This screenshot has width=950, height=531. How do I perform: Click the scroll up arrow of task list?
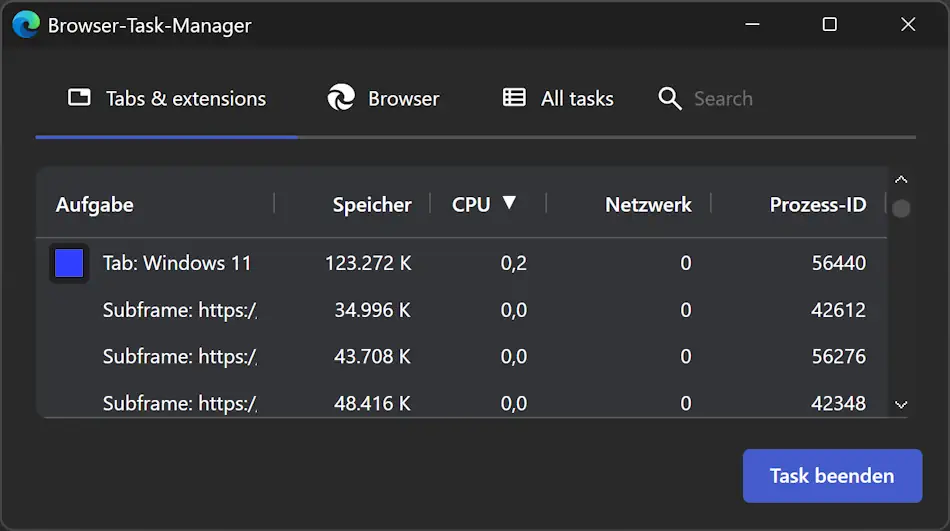pos(901,179)
